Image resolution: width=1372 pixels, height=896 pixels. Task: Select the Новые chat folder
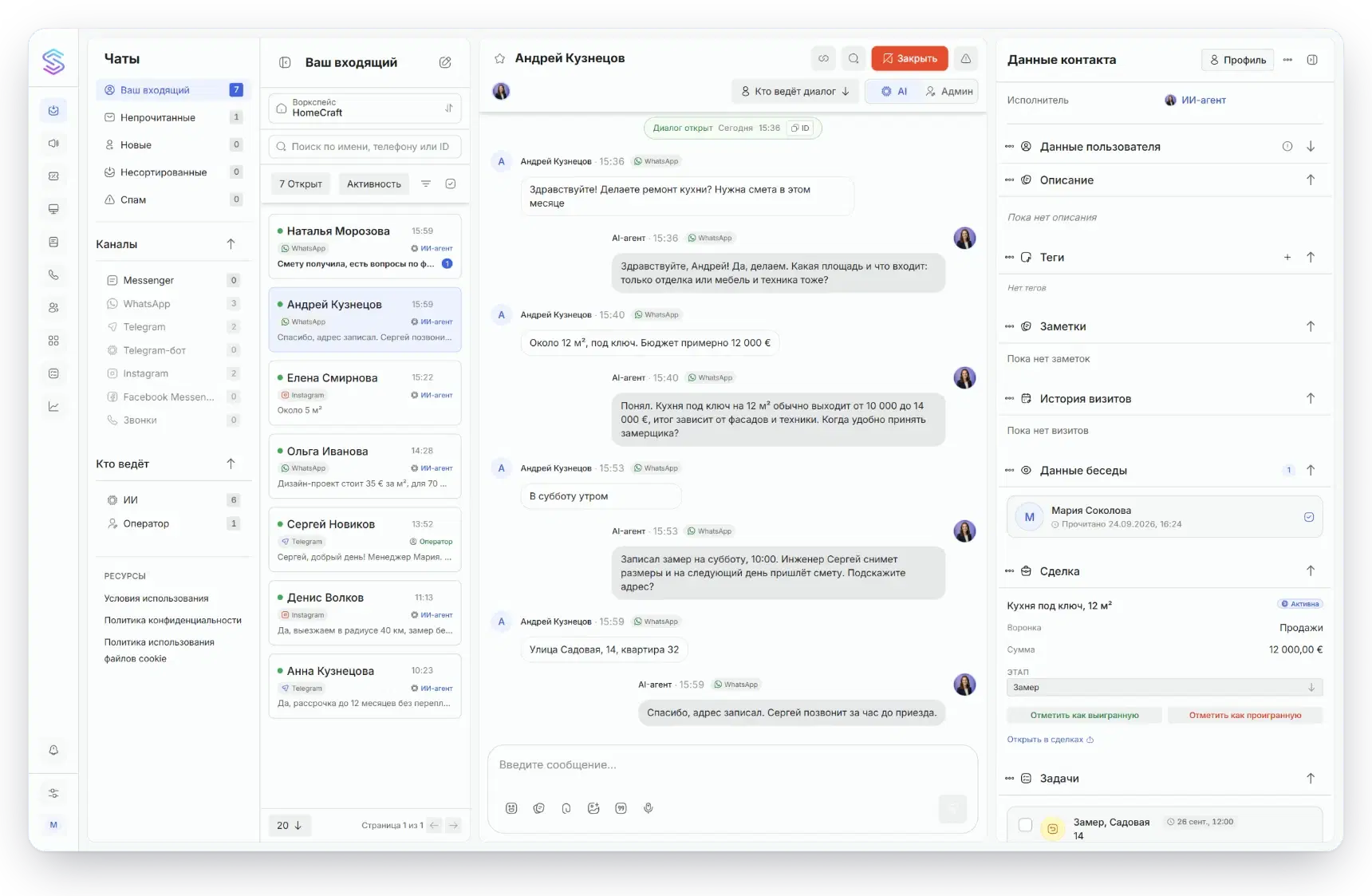[x=172, y=145]
